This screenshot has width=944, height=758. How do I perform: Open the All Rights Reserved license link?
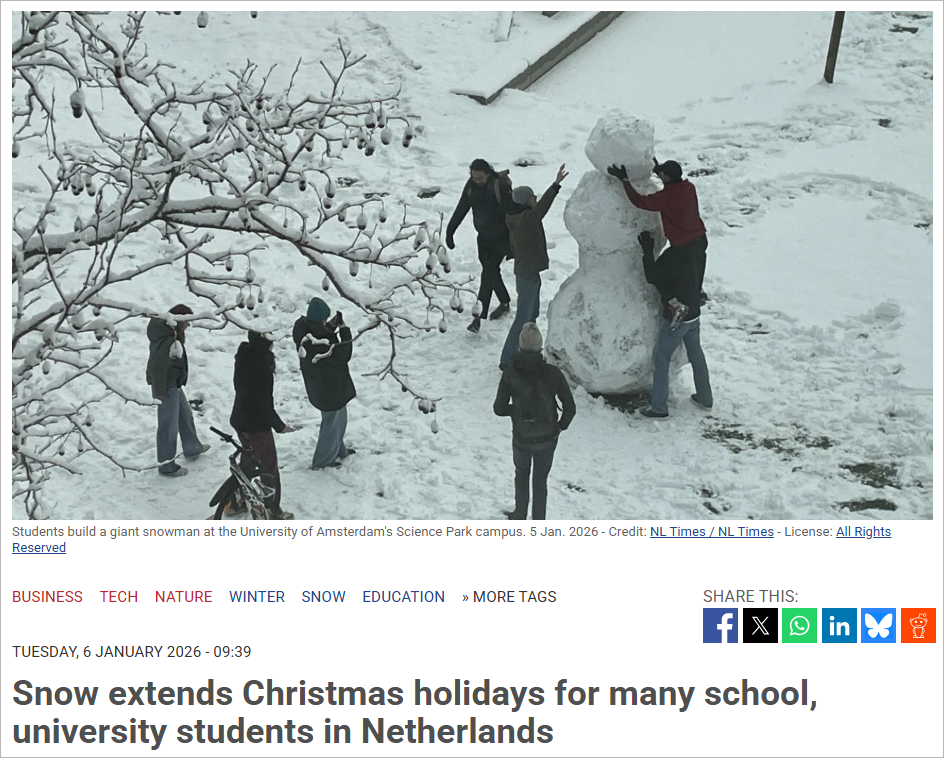click(863, 532)
